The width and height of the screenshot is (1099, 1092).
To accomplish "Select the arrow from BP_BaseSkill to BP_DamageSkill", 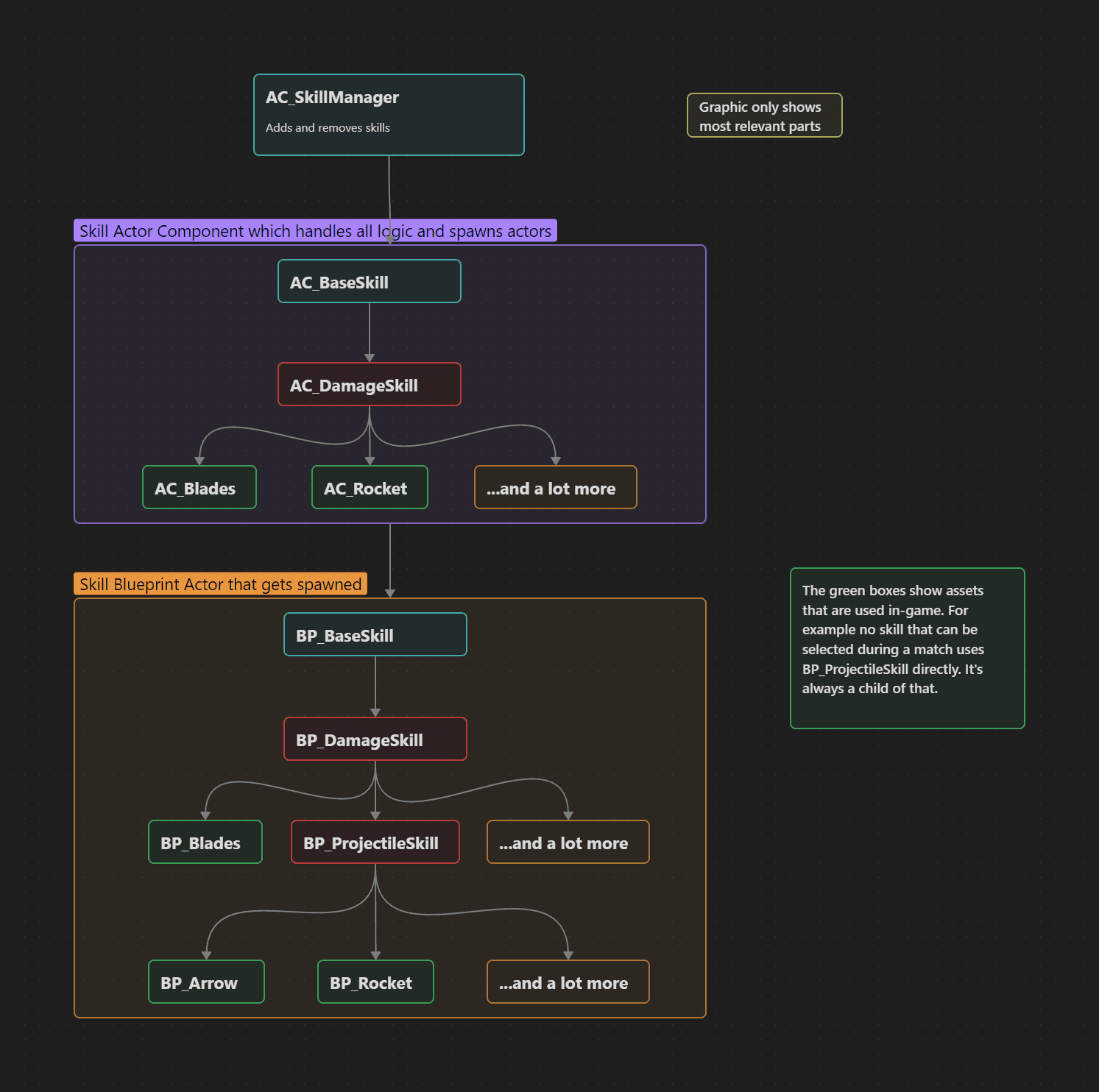I will [x=375, y=686].
